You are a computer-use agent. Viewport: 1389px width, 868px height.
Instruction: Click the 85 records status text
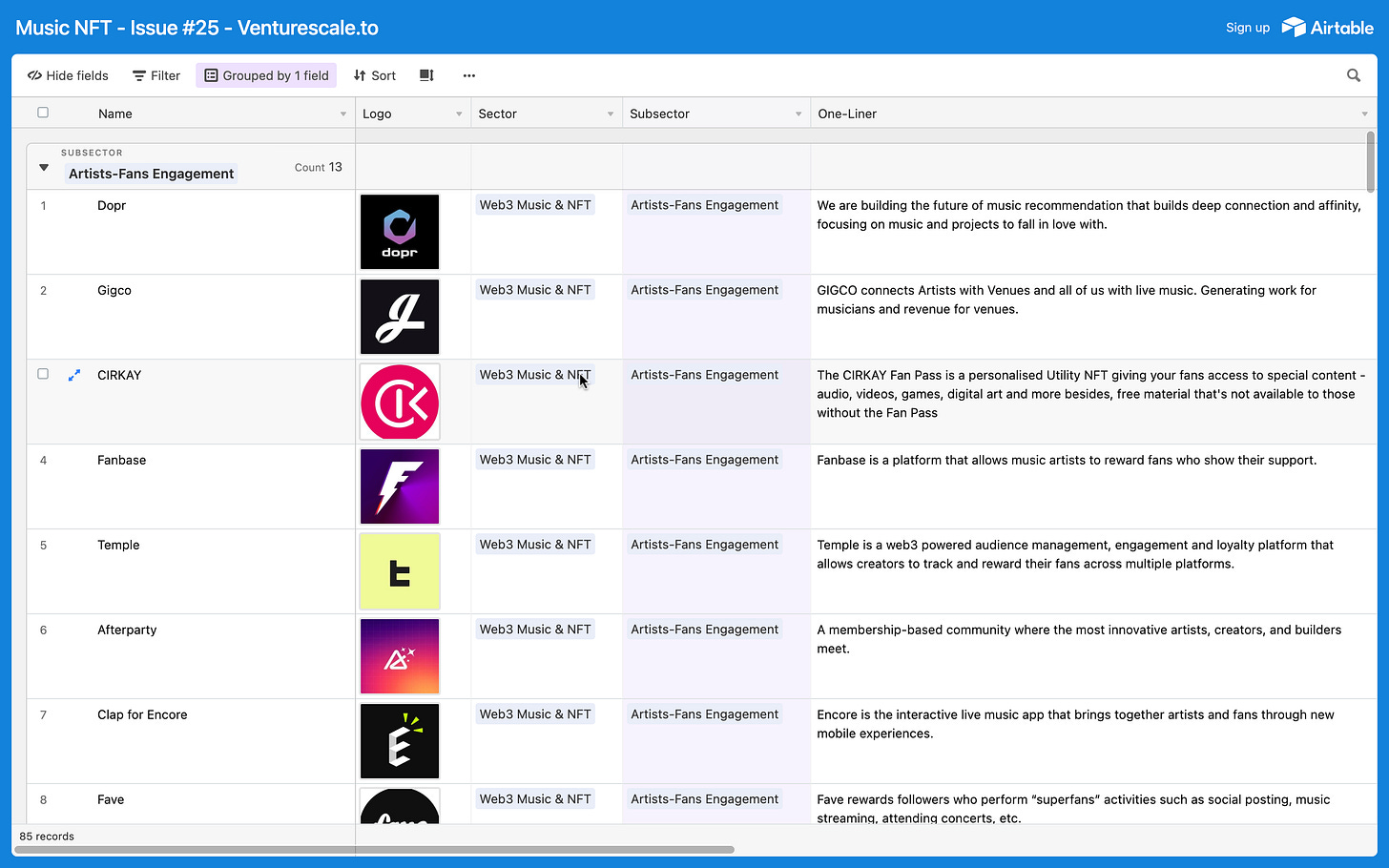coord(47,837)
